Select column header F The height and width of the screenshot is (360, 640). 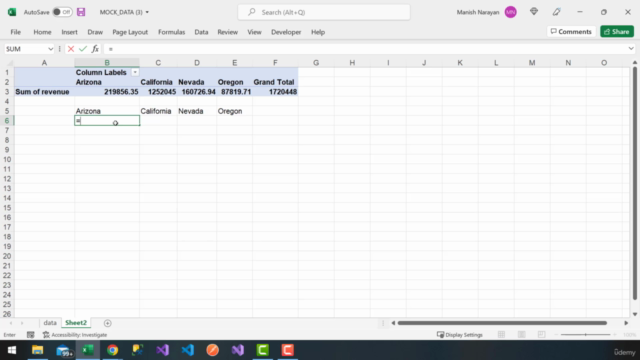coord(275,63)
